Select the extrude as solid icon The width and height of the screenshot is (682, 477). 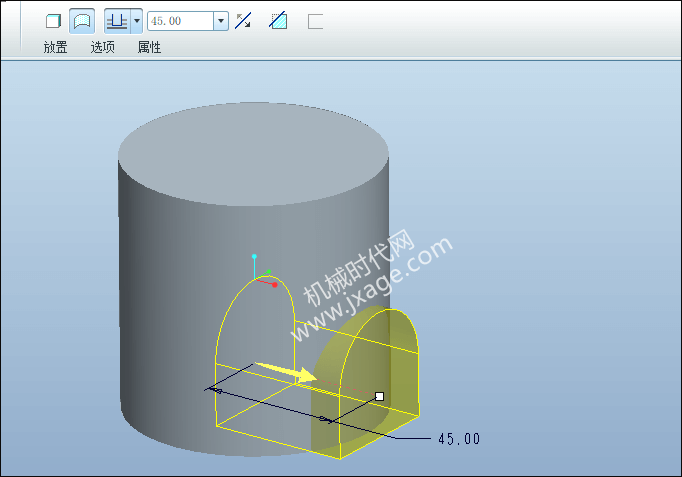point(53,21)
